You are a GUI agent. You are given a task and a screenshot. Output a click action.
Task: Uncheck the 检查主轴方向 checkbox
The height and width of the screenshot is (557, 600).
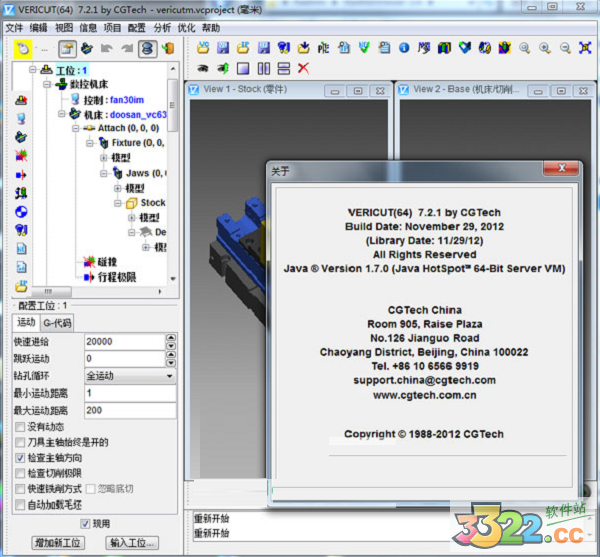[21, 458]
